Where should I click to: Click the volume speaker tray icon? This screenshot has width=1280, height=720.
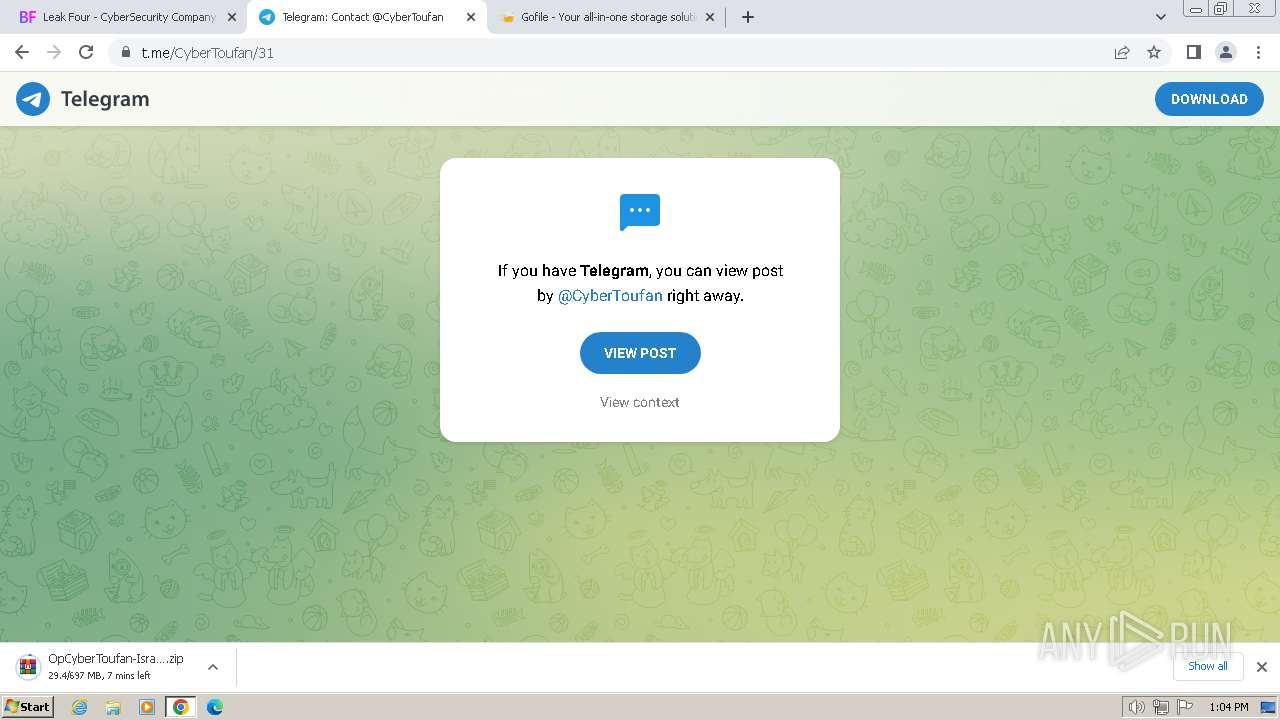pyautogui.click(x=1136, y=707)
